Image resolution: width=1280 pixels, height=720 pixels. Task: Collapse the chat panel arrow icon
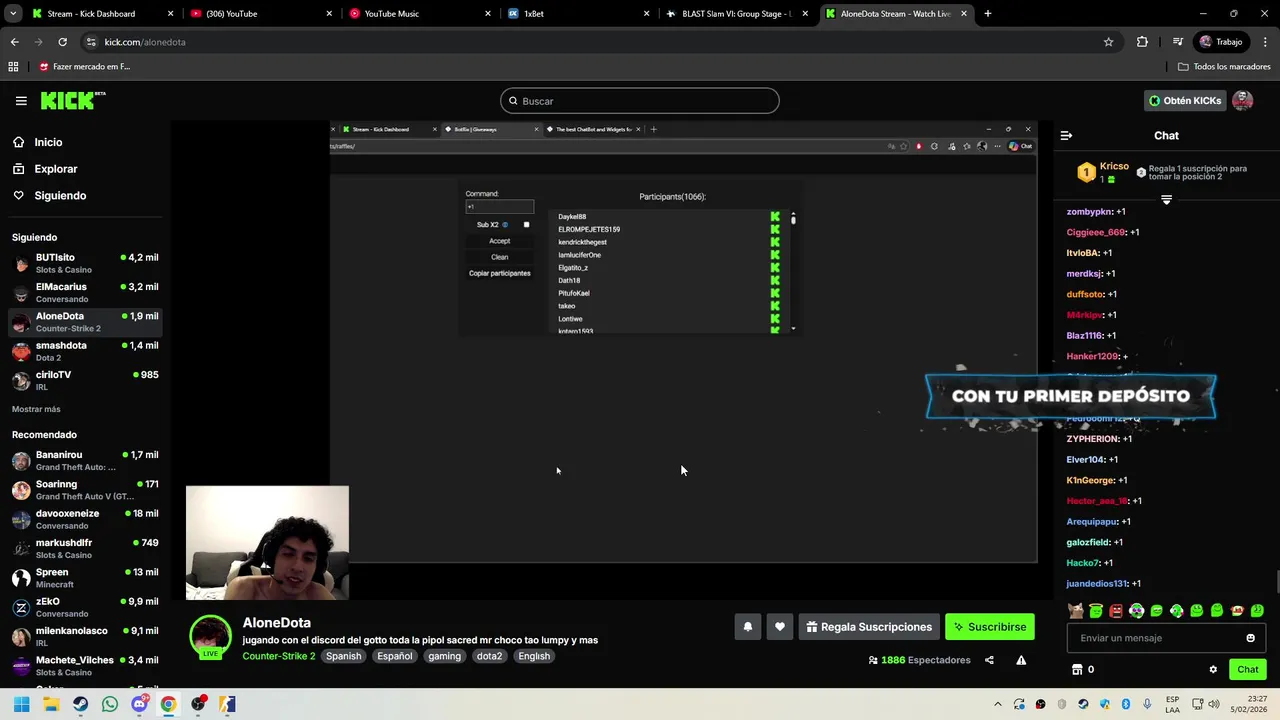tap(1066, 135)
